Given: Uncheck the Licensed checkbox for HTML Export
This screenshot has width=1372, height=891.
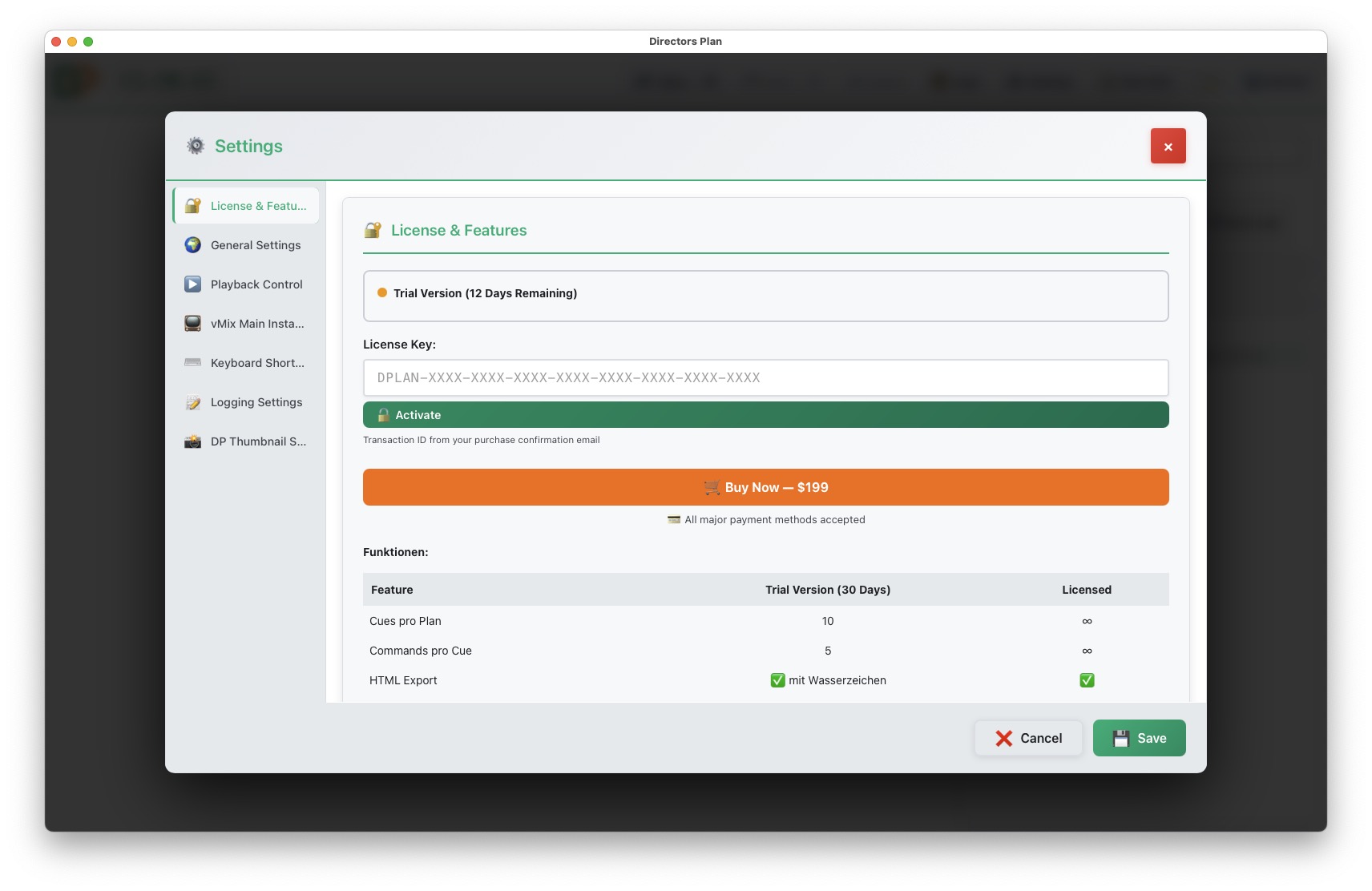Looking at the screenshot, I should point(1087,680).
